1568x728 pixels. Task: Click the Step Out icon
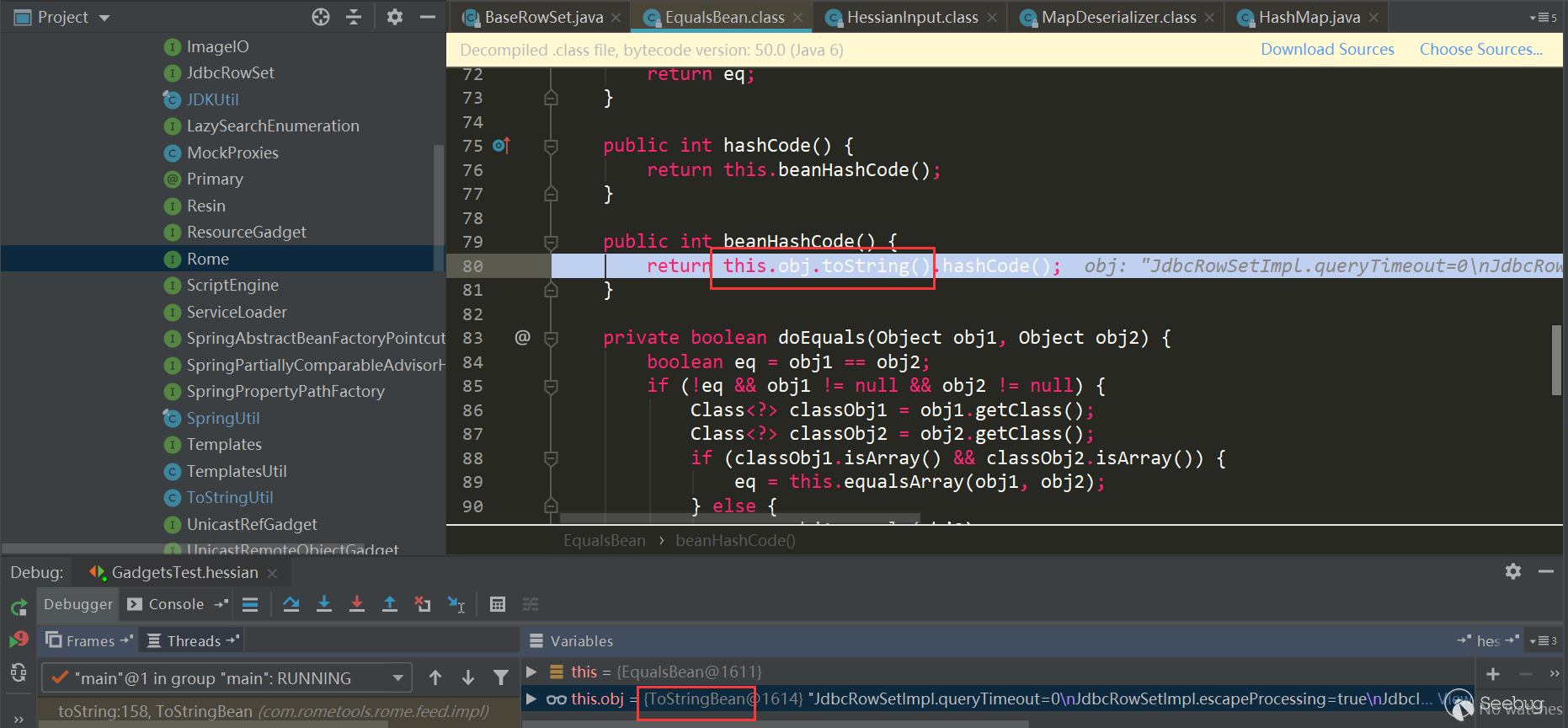point(390,604)
